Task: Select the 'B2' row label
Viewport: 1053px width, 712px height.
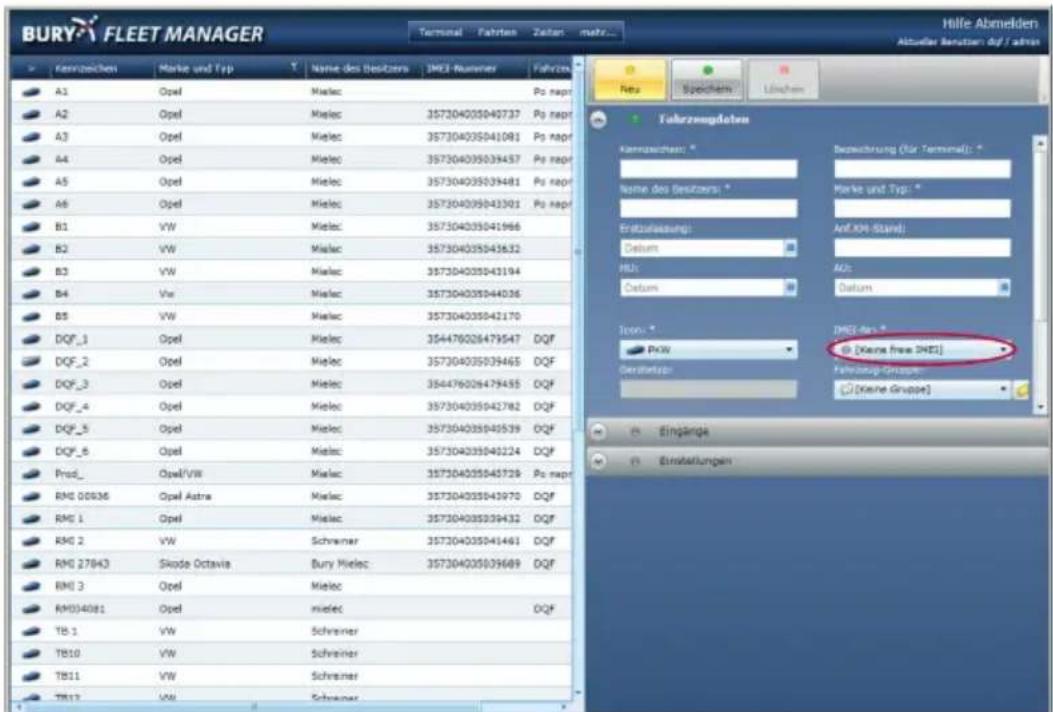Action: click(x=62, y=250)
